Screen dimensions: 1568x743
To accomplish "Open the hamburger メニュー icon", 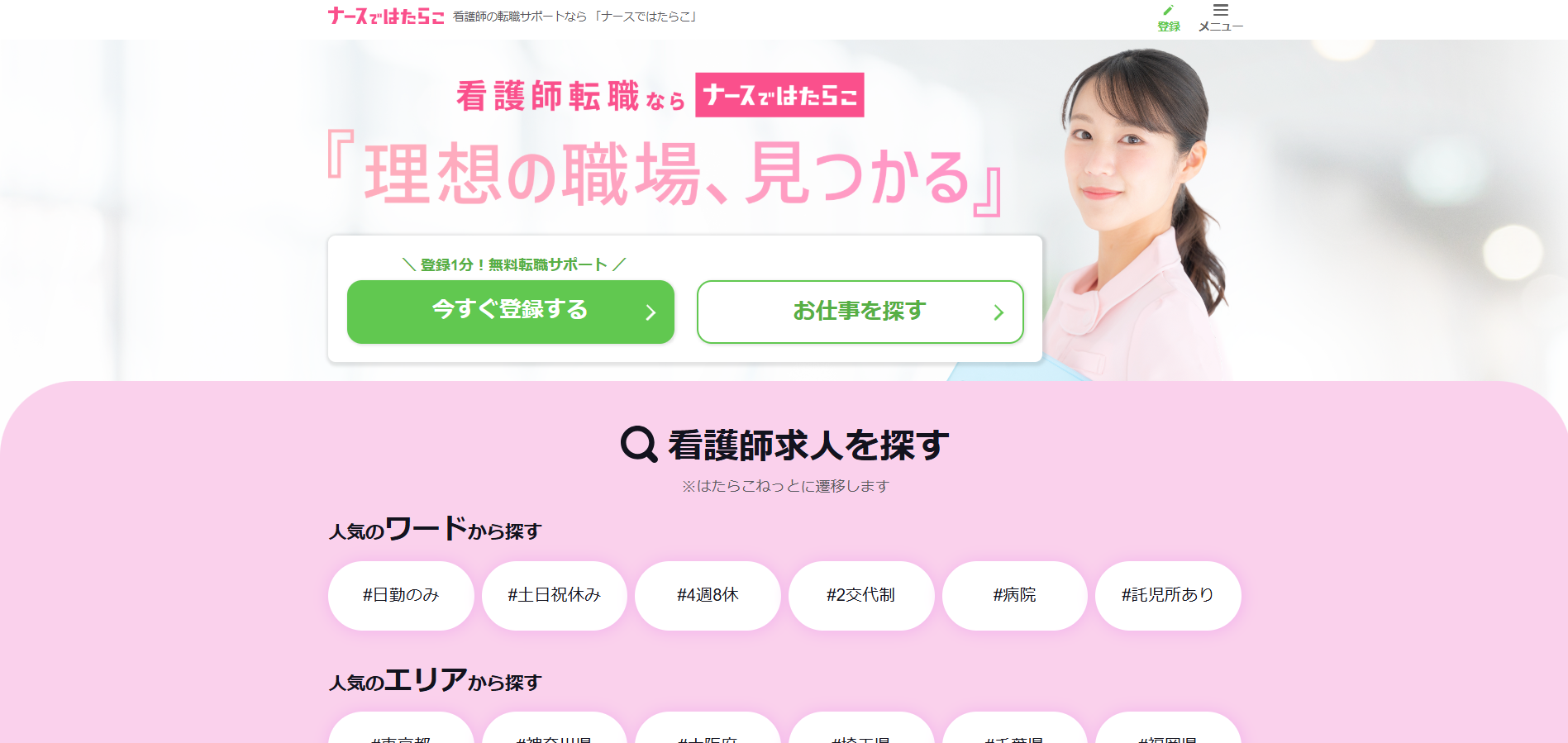I will (1221, 10).
